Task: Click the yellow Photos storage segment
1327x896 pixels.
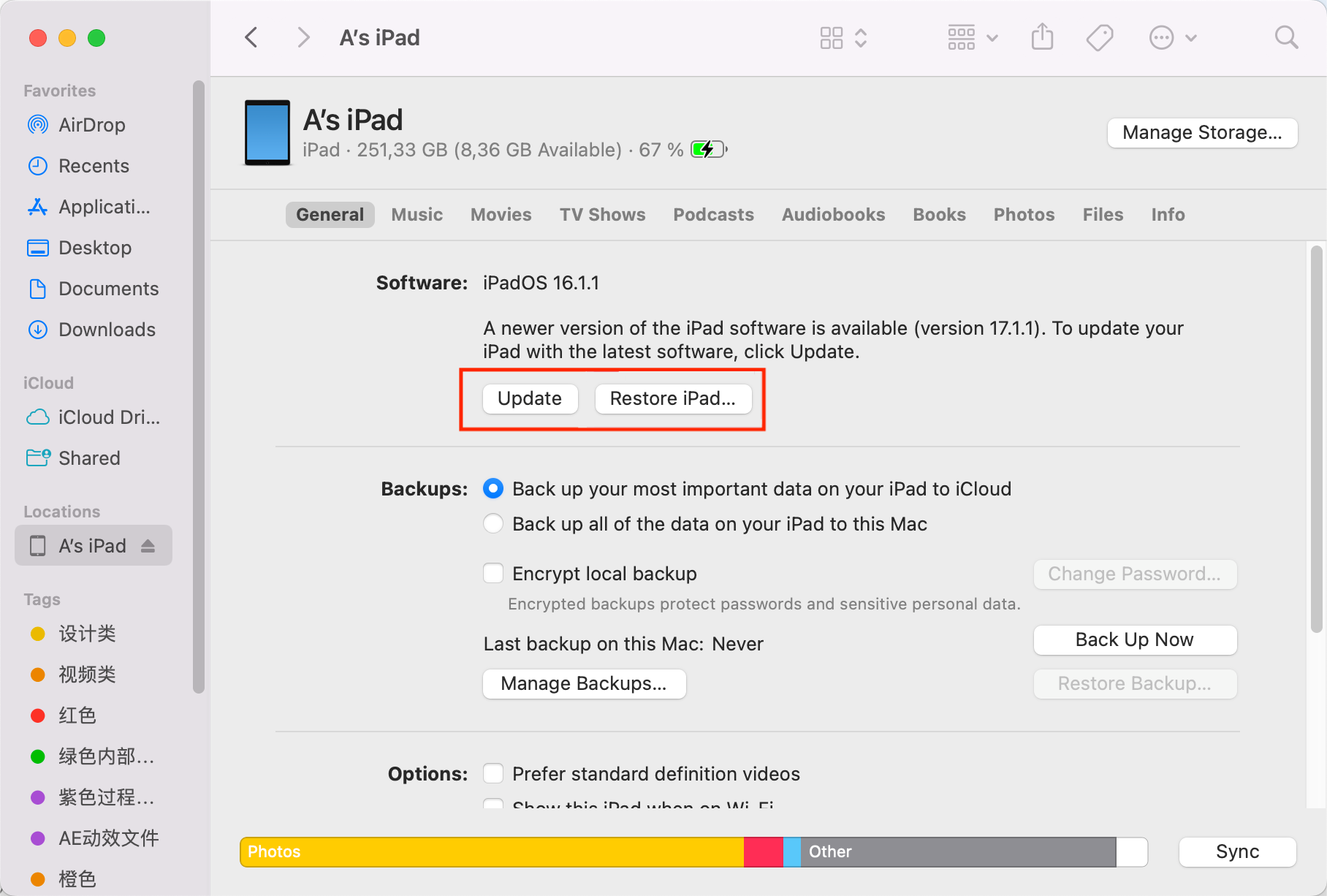Action: (492, 852)
